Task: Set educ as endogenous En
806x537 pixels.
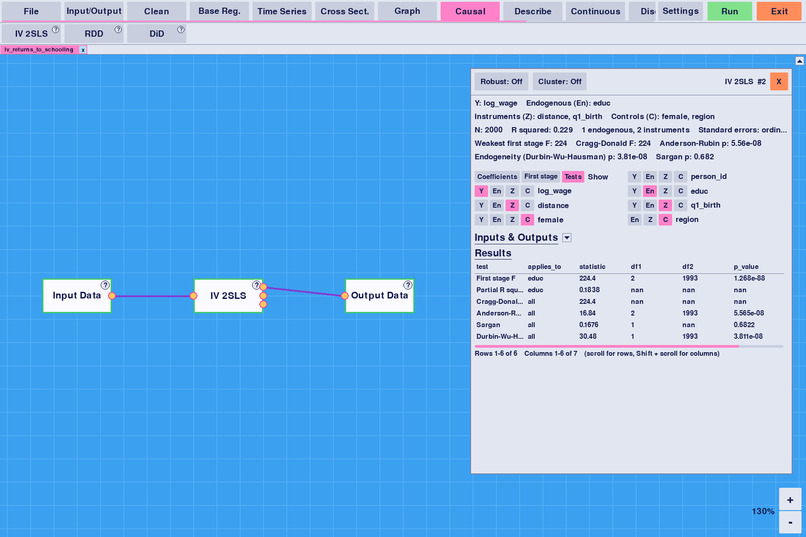Action: pos(650,191)
